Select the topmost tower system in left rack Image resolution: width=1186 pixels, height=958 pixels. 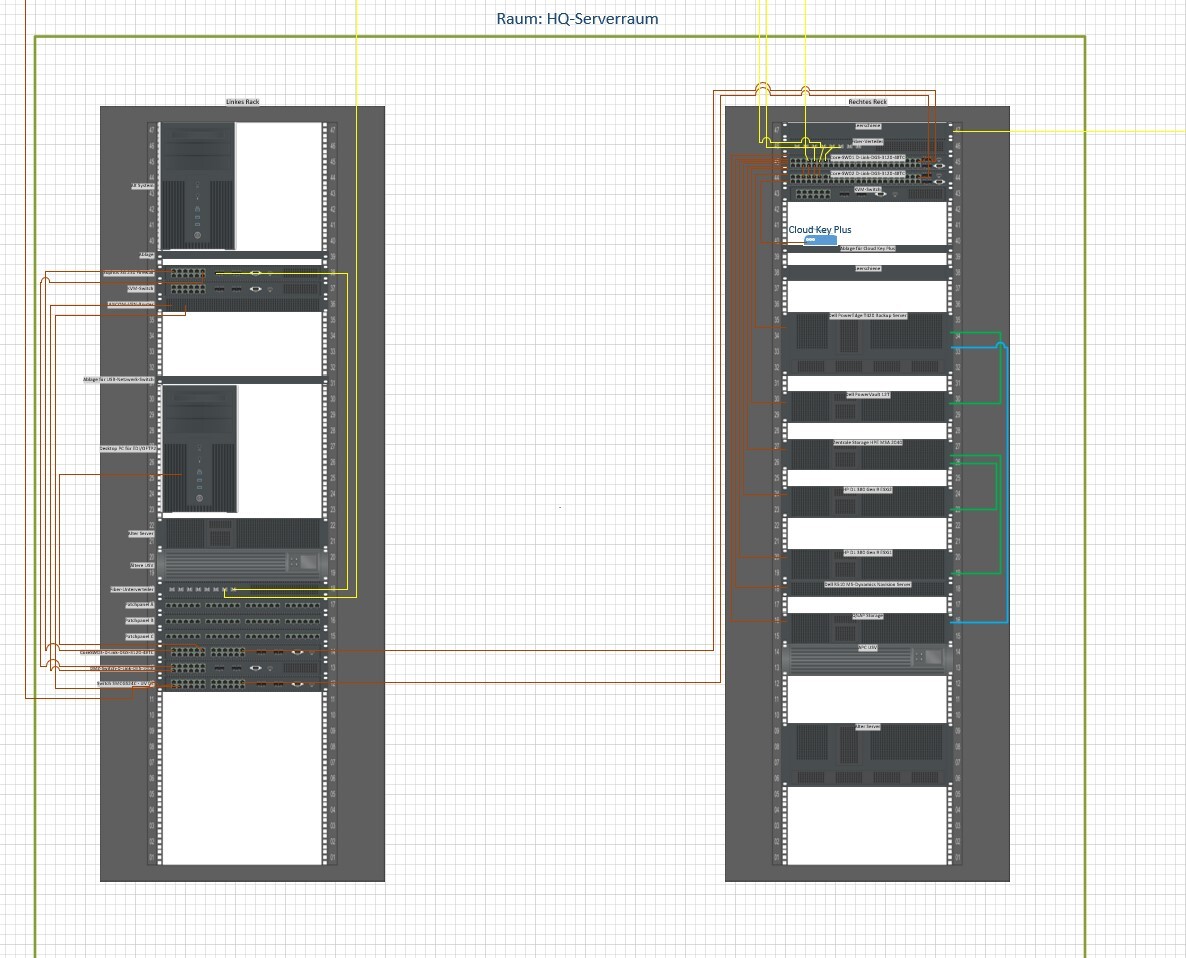click(198, 186)
